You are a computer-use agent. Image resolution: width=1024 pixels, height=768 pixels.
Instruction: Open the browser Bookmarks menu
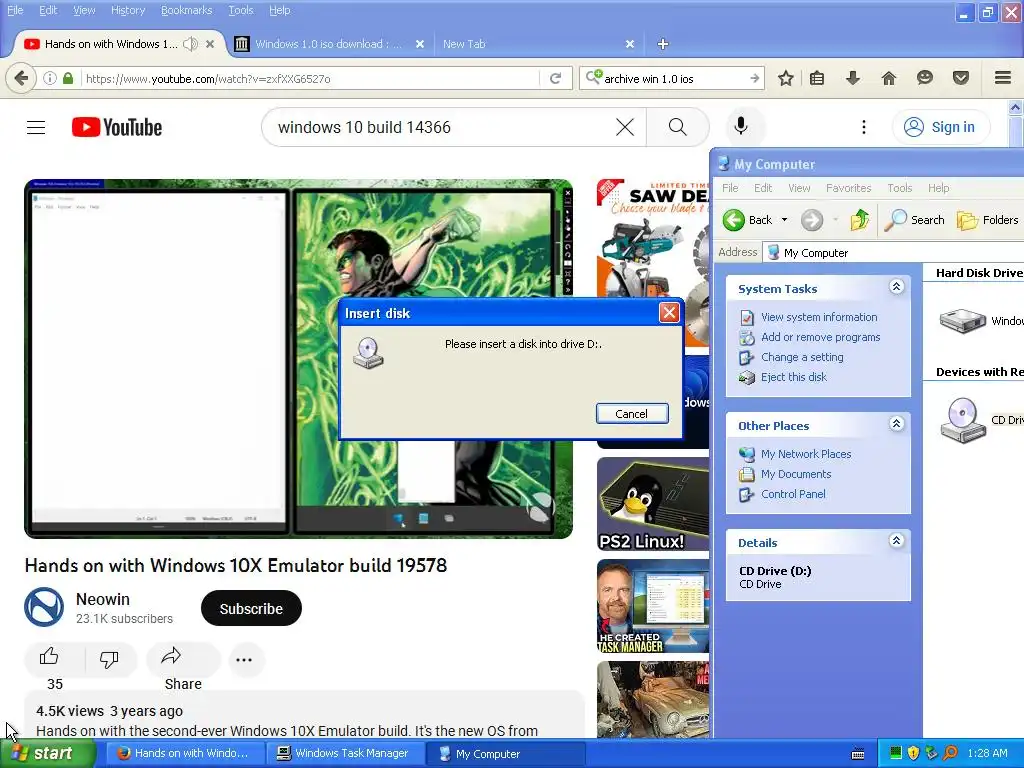[x=187, y=10]
